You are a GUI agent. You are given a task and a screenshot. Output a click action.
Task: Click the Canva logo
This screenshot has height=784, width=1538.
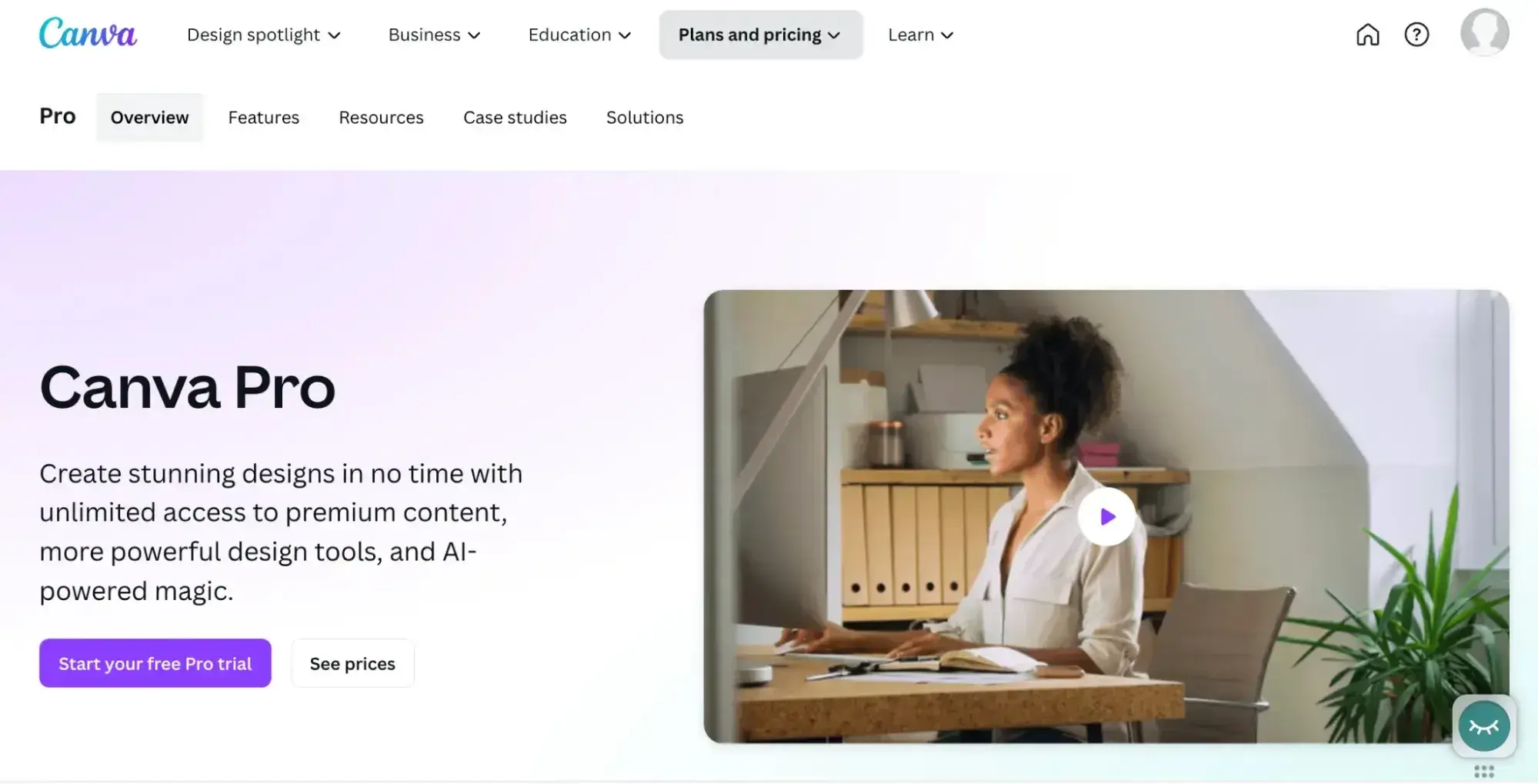click(x=88, y=34)
